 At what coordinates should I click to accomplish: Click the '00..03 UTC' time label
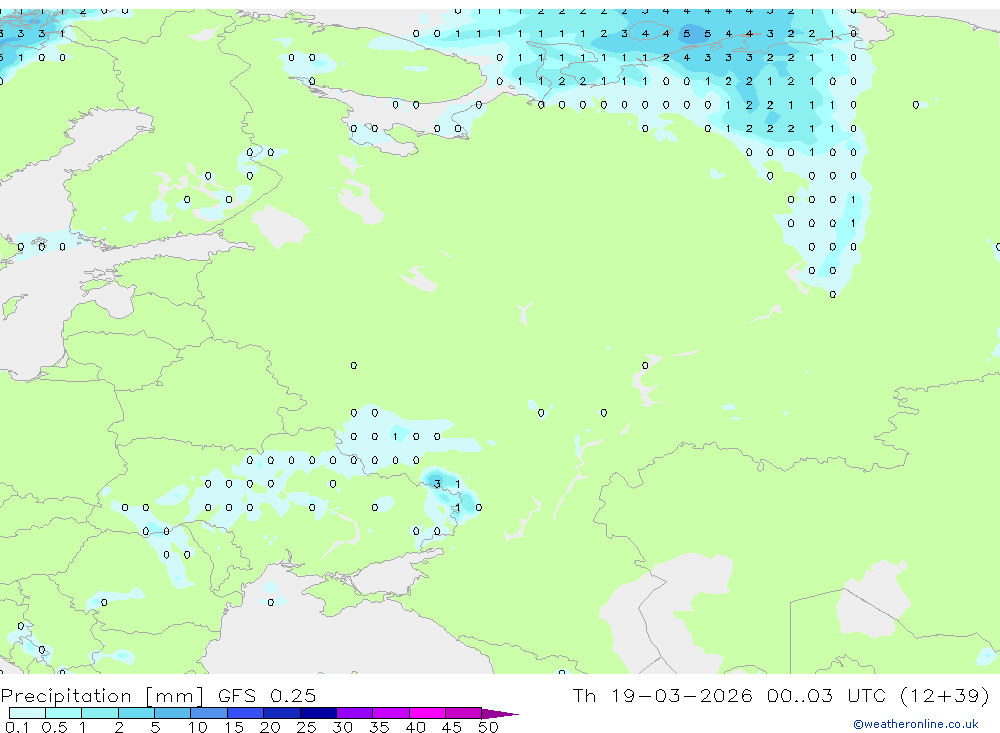click(827, 695)
